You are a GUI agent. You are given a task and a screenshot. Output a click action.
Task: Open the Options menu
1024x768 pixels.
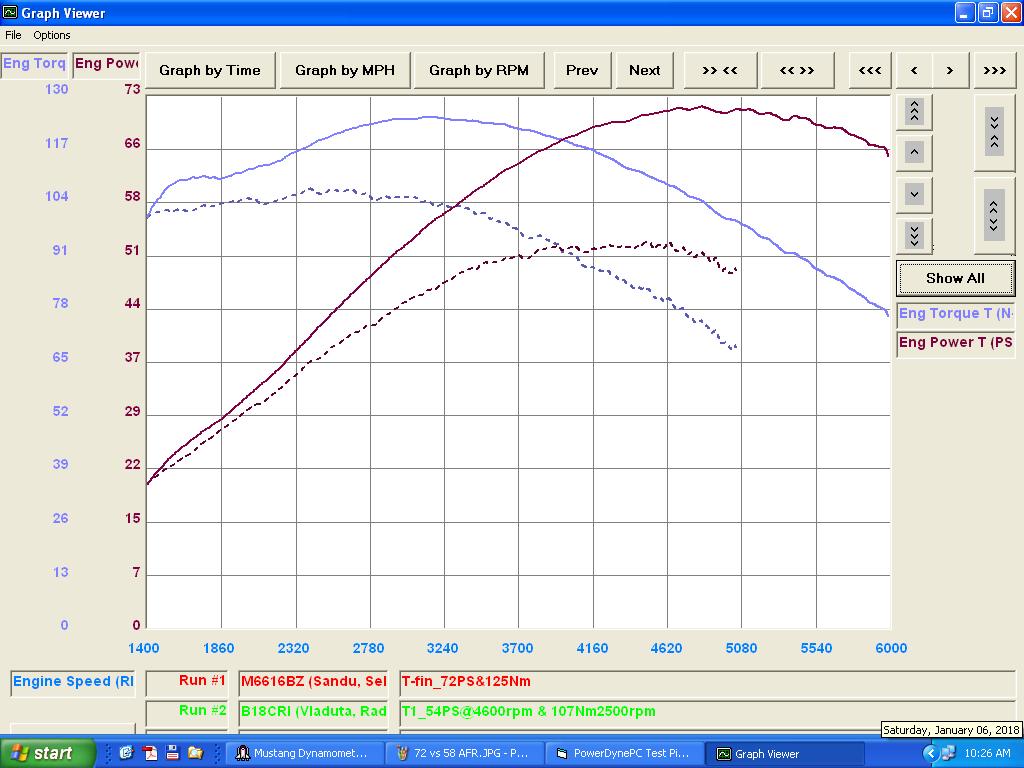click(52, 35)
